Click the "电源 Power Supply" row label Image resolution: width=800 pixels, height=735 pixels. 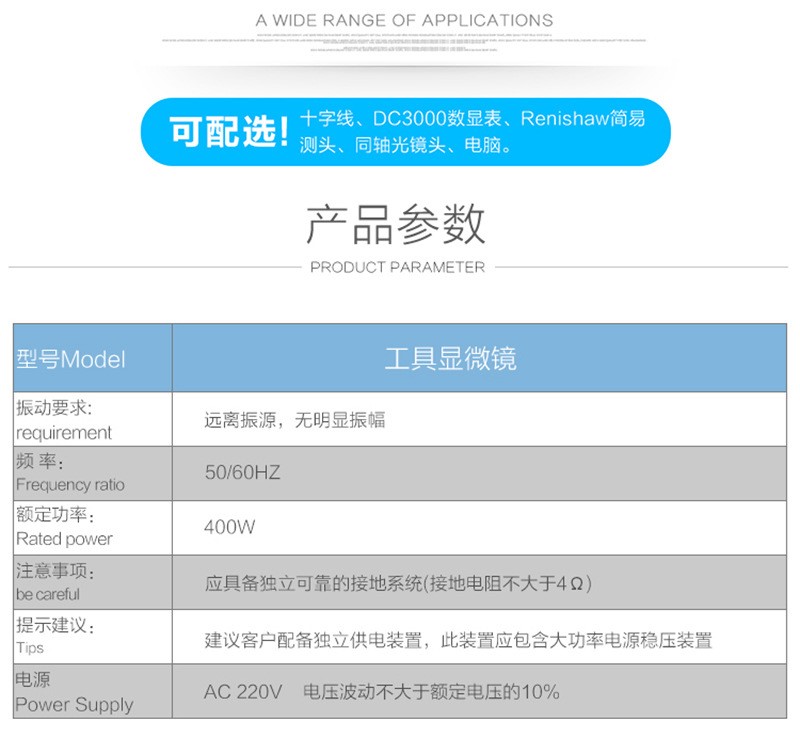pos(73,691)
